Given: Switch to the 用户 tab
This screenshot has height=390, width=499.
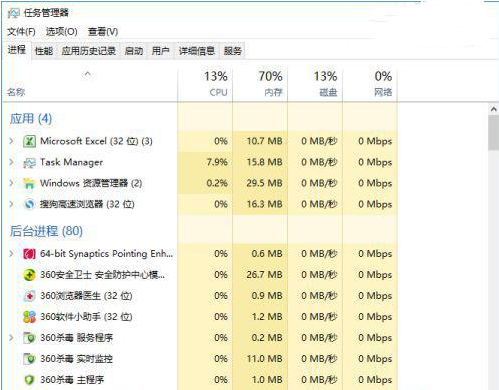Looking at the screenshot, I should 161,51.
